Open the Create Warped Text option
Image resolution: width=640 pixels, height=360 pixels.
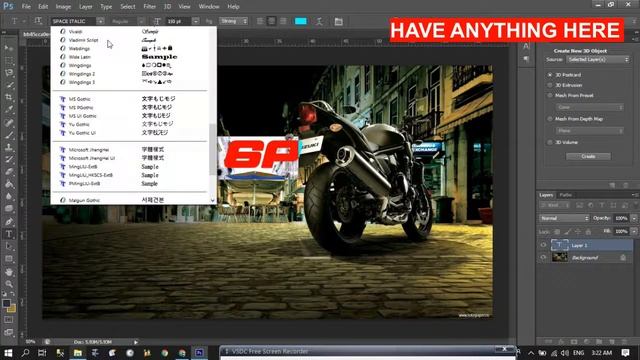[319, 21]
